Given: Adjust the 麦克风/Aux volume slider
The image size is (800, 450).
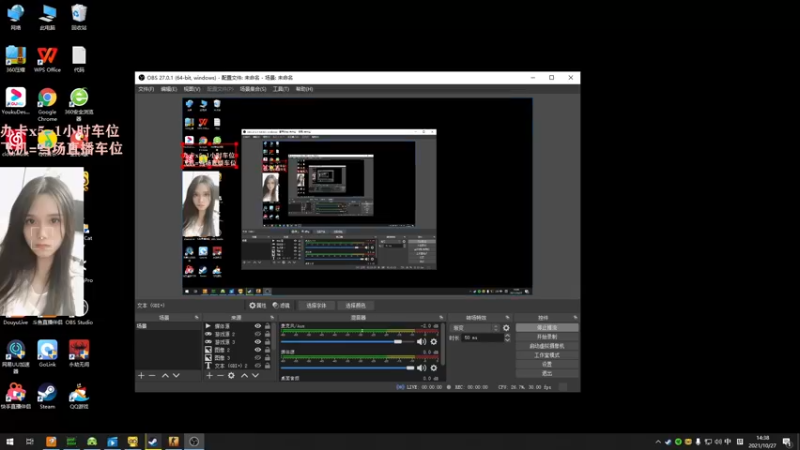Looking at the screenshot, I should pyautogui.click(x=348, y=341).
